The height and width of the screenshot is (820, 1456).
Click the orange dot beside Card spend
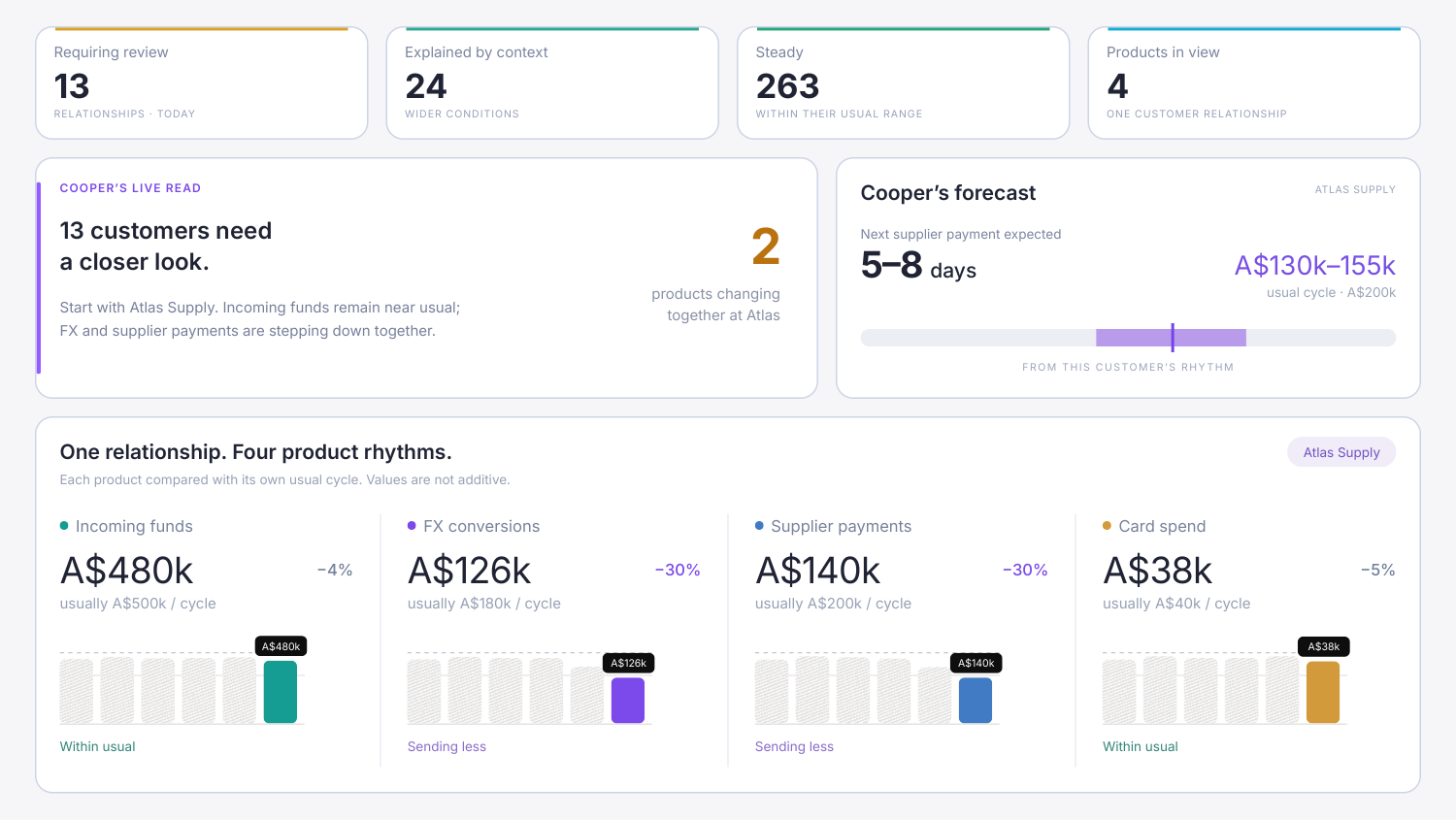(x=1107, y=526)
